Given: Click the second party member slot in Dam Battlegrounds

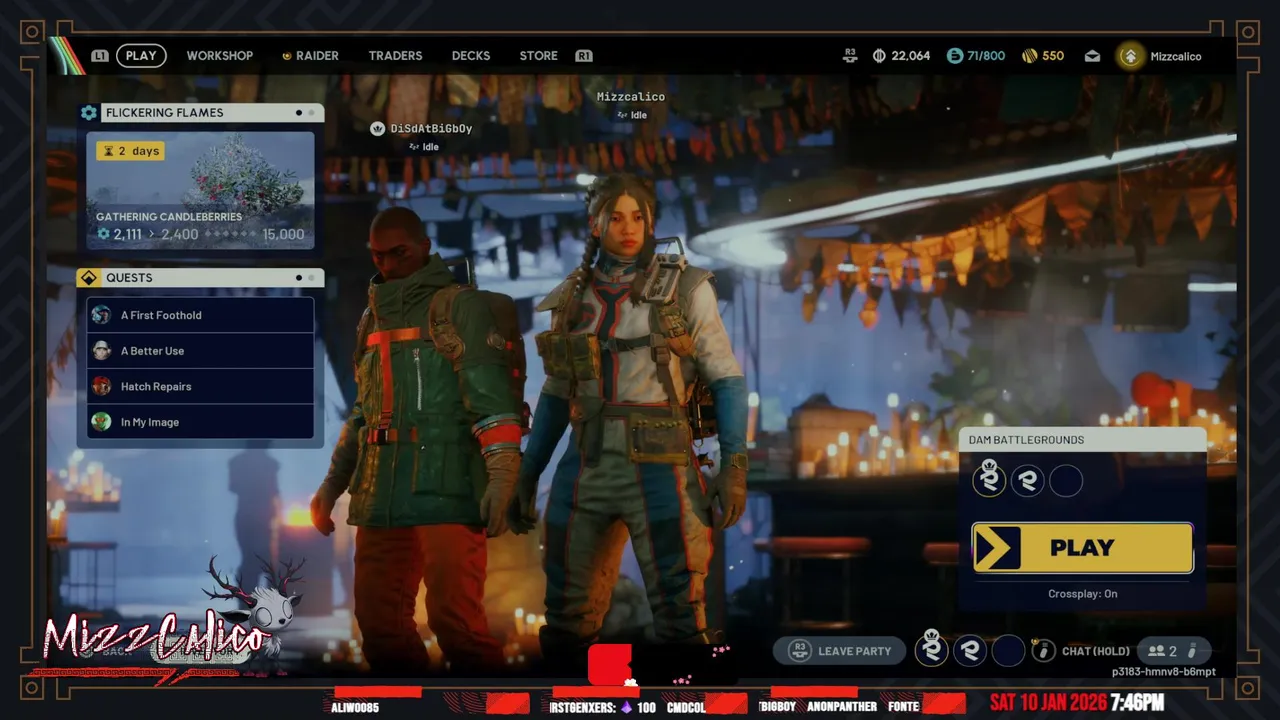Looking at the screenshot, I should point(1027,481).
